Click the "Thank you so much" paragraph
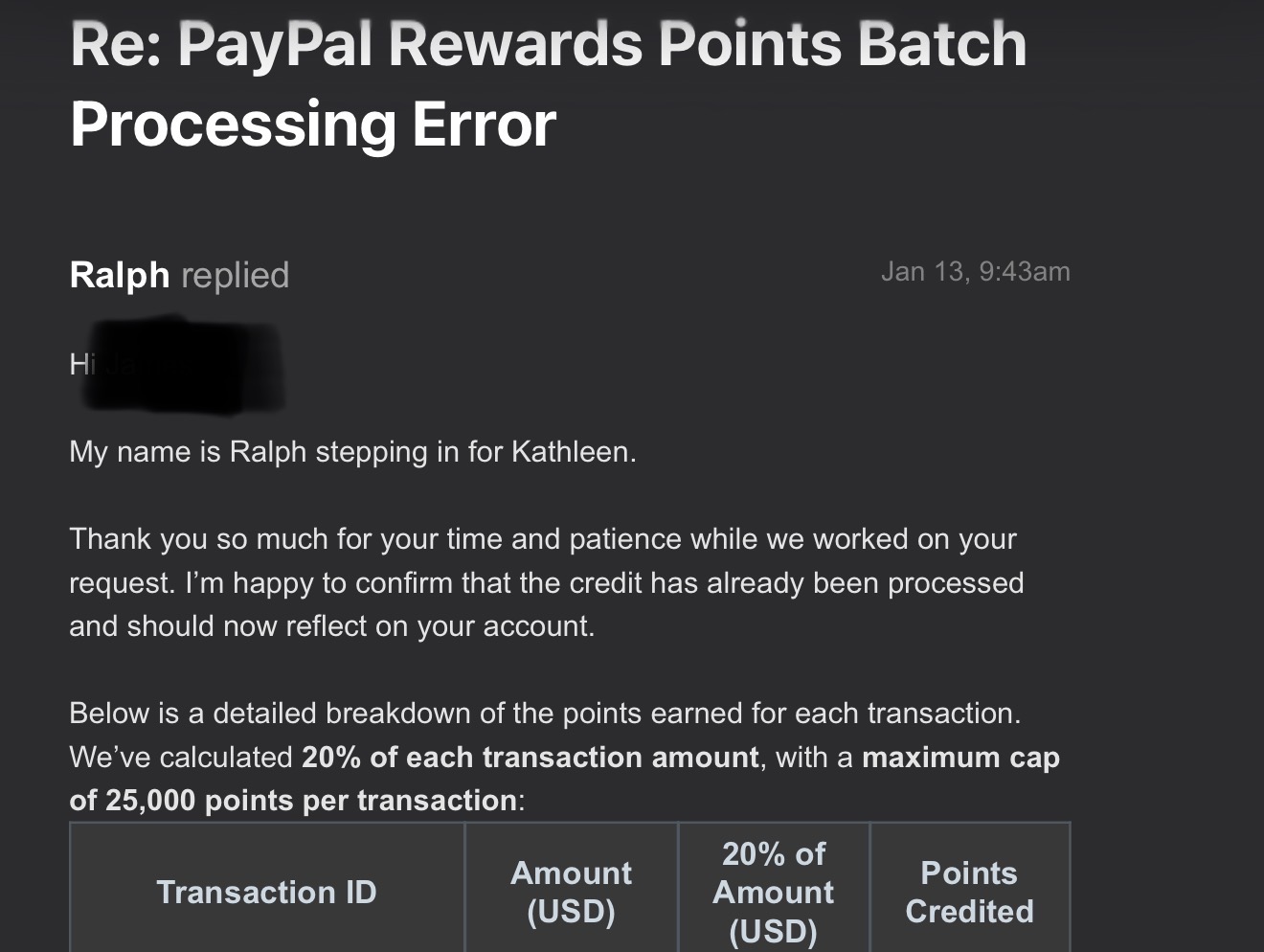Image resolution: width=1264 pixels, height=952 pixels. [542, 539]
